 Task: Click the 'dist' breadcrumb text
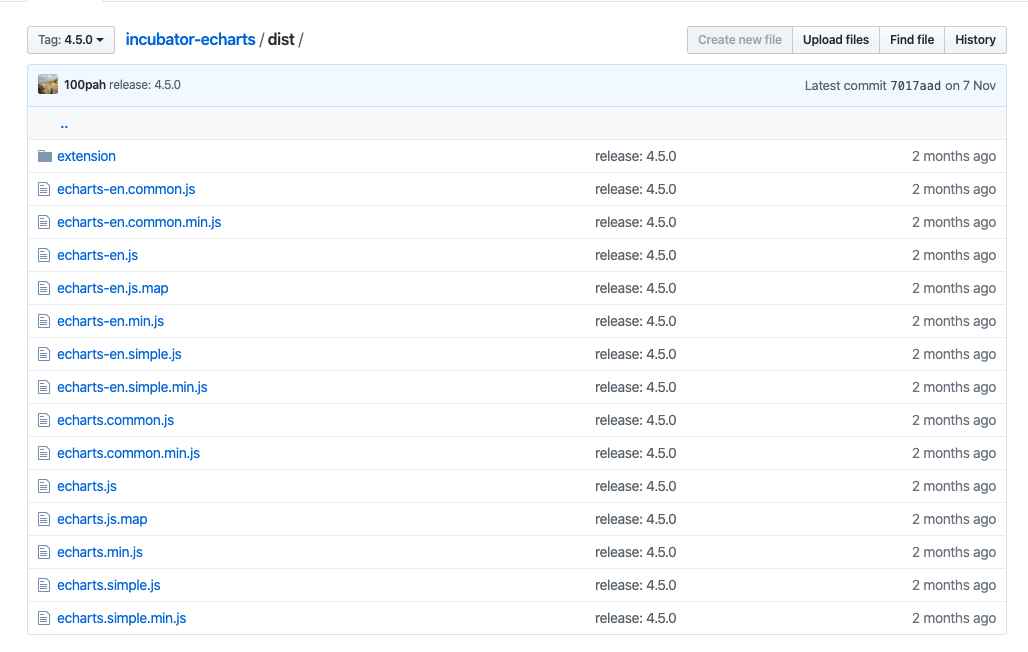281,39
